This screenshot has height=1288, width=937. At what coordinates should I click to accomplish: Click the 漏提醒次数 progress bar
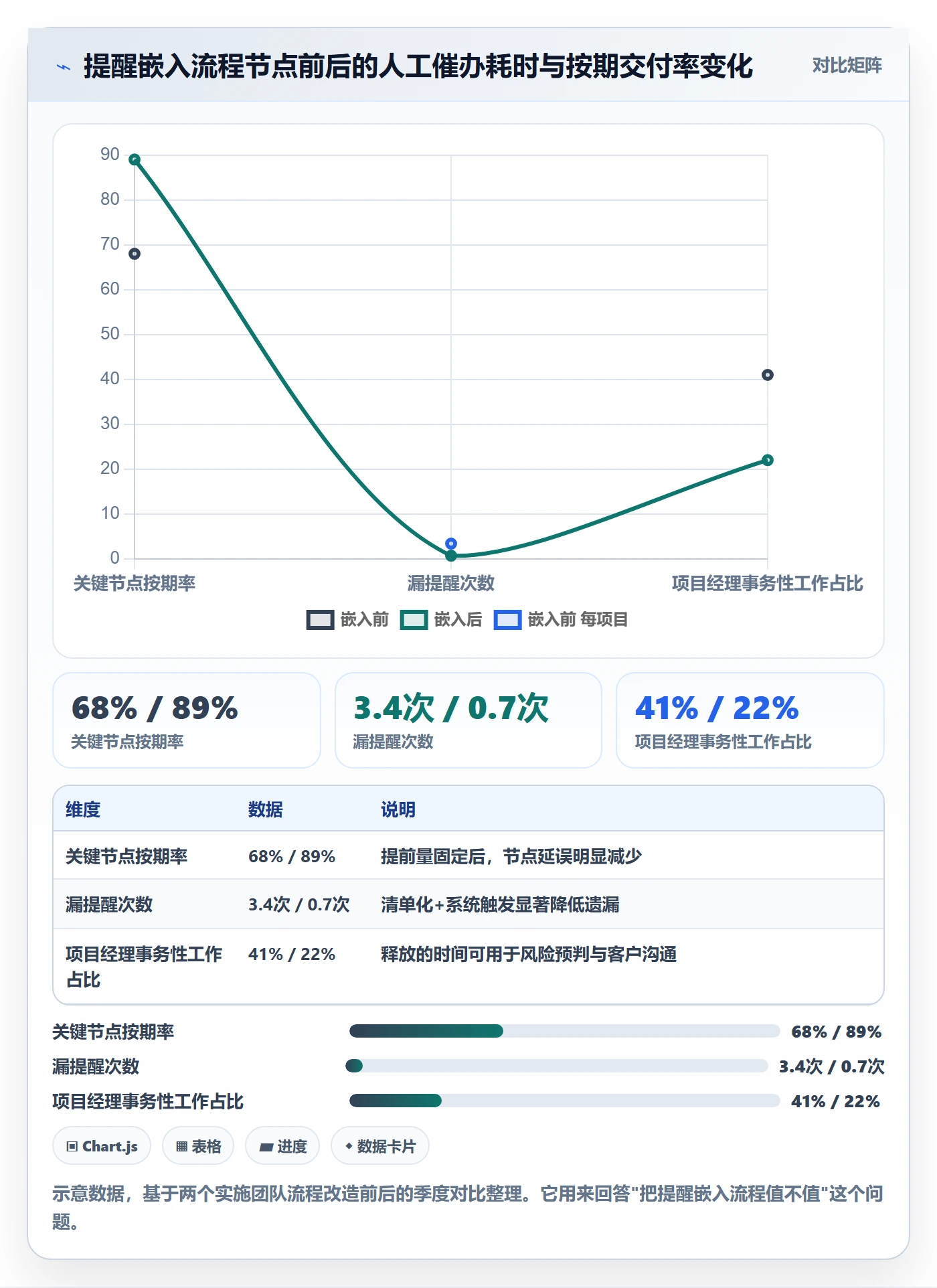coord(557,1066)
